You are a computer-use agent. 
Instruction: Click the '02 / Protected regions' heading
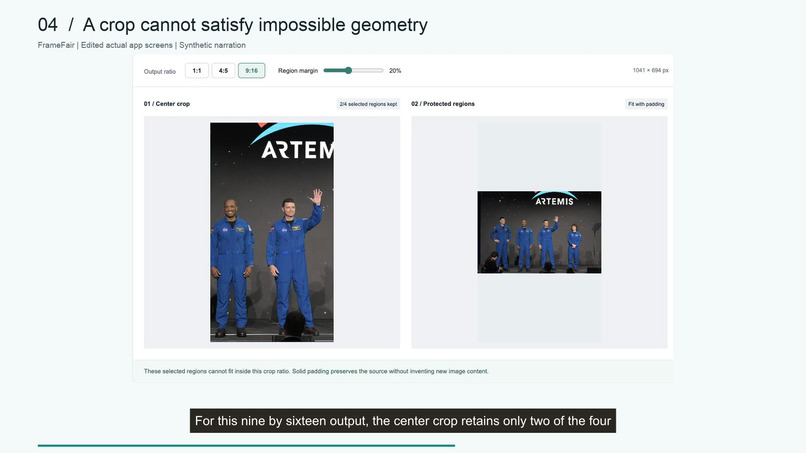(x=443, y=104)
